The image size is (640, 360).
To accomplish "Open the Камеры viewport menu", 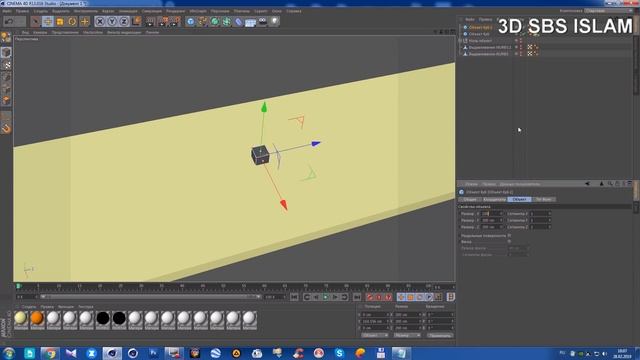I will (x=40, y=32).
